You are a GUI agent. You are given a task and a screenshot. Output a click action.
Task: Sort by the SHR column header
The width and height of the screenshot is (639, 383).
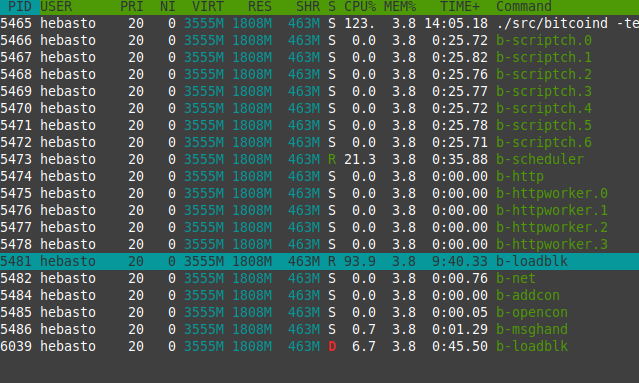click(x=308, y=7)
